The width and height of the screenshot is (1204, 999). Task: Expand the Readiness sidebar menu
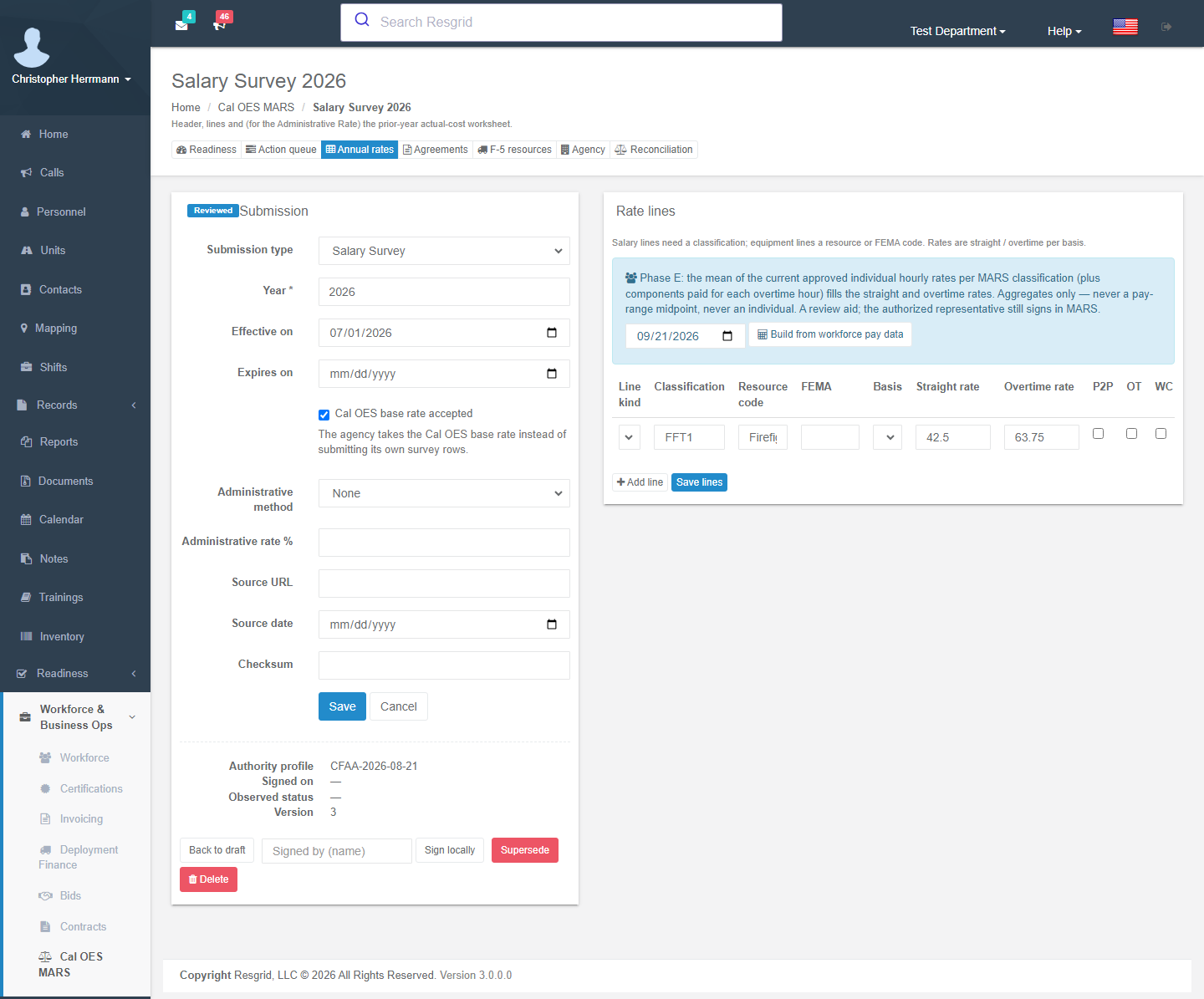coord(75,674)
